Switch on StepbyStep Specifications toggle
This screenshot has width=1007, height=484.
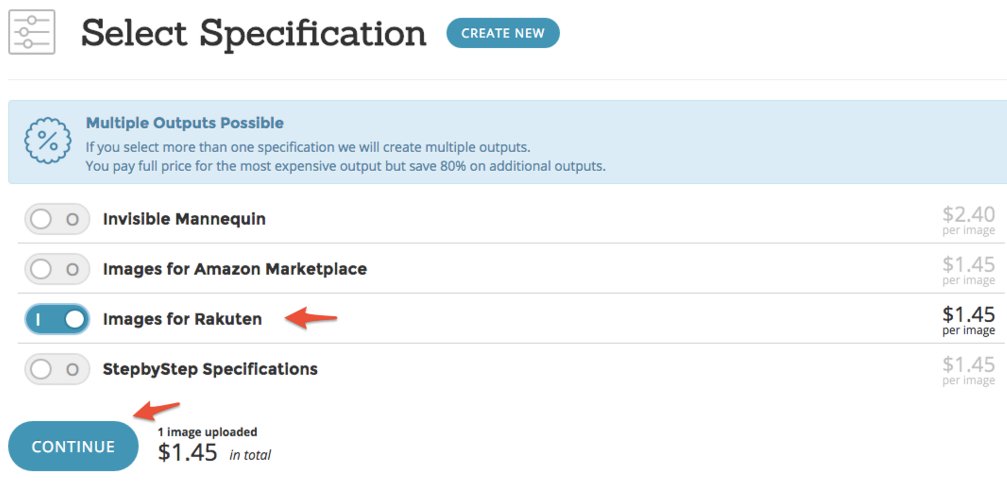point(57,369)
